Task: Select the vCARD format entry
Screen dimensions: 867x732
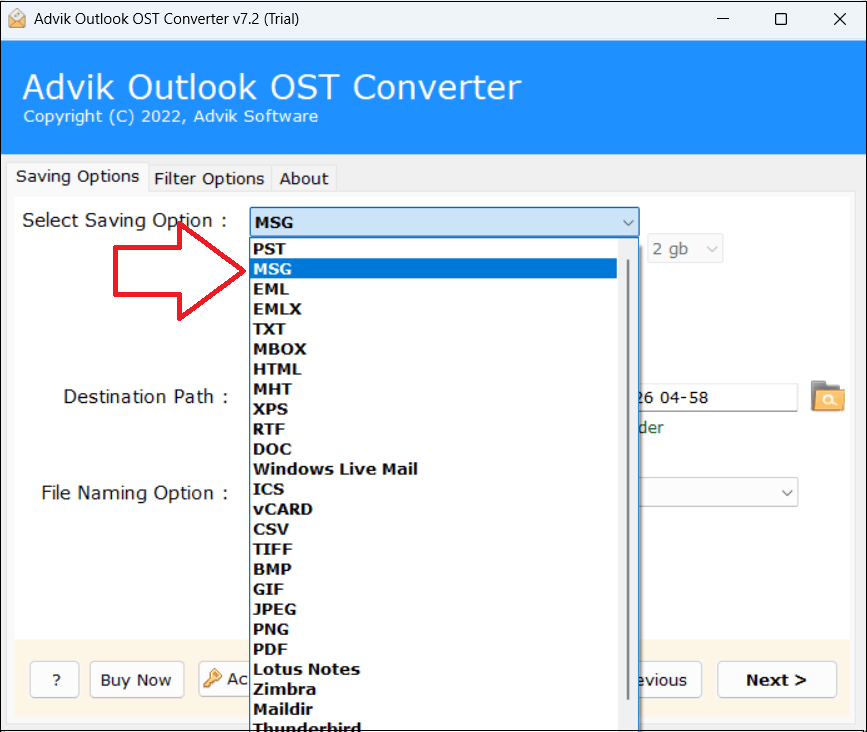Action: pyautogui.click(x=283, y=509)
